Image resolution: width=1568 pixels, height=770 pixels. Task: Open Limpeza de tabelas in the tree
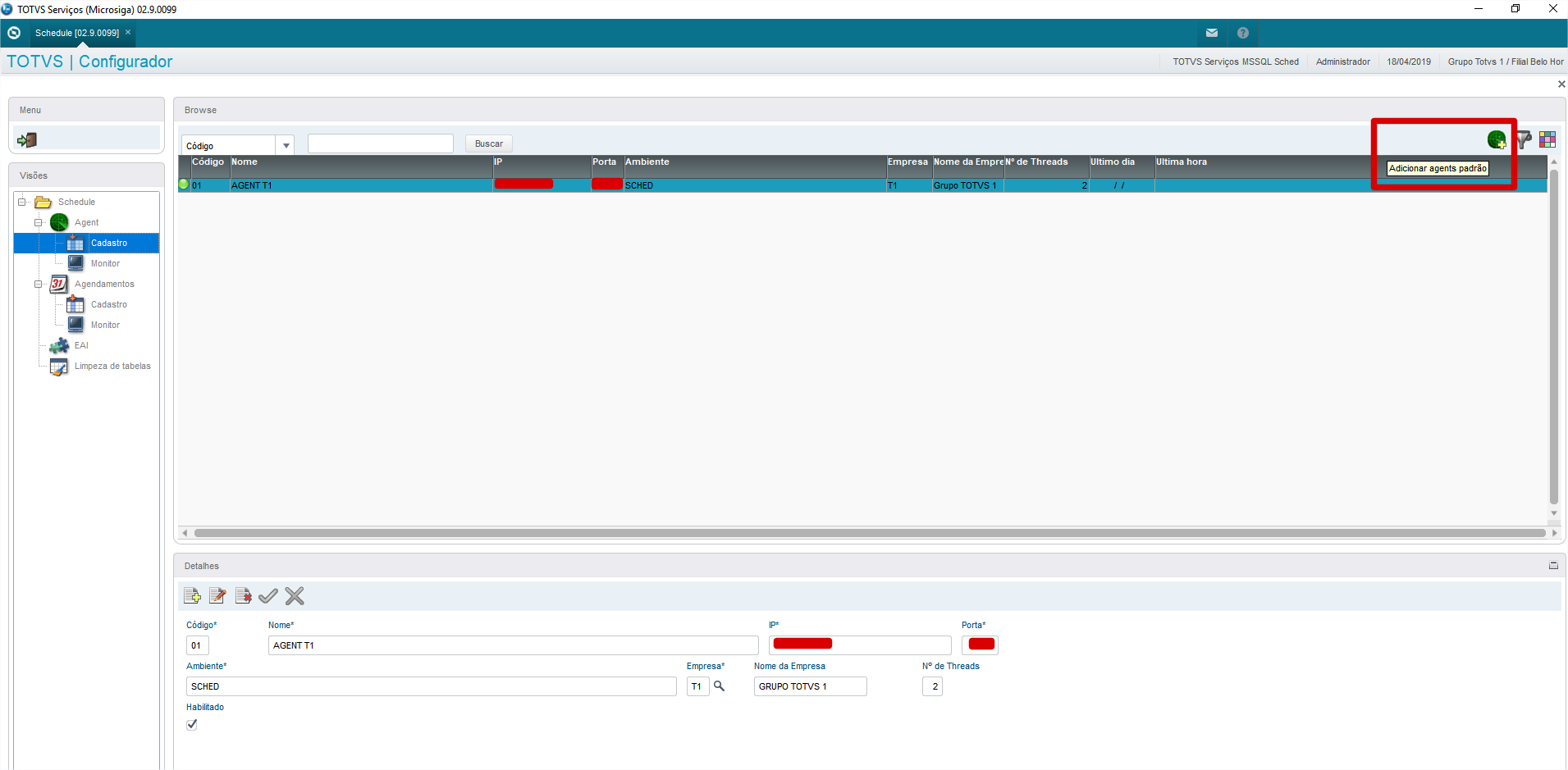coord(112,366)
